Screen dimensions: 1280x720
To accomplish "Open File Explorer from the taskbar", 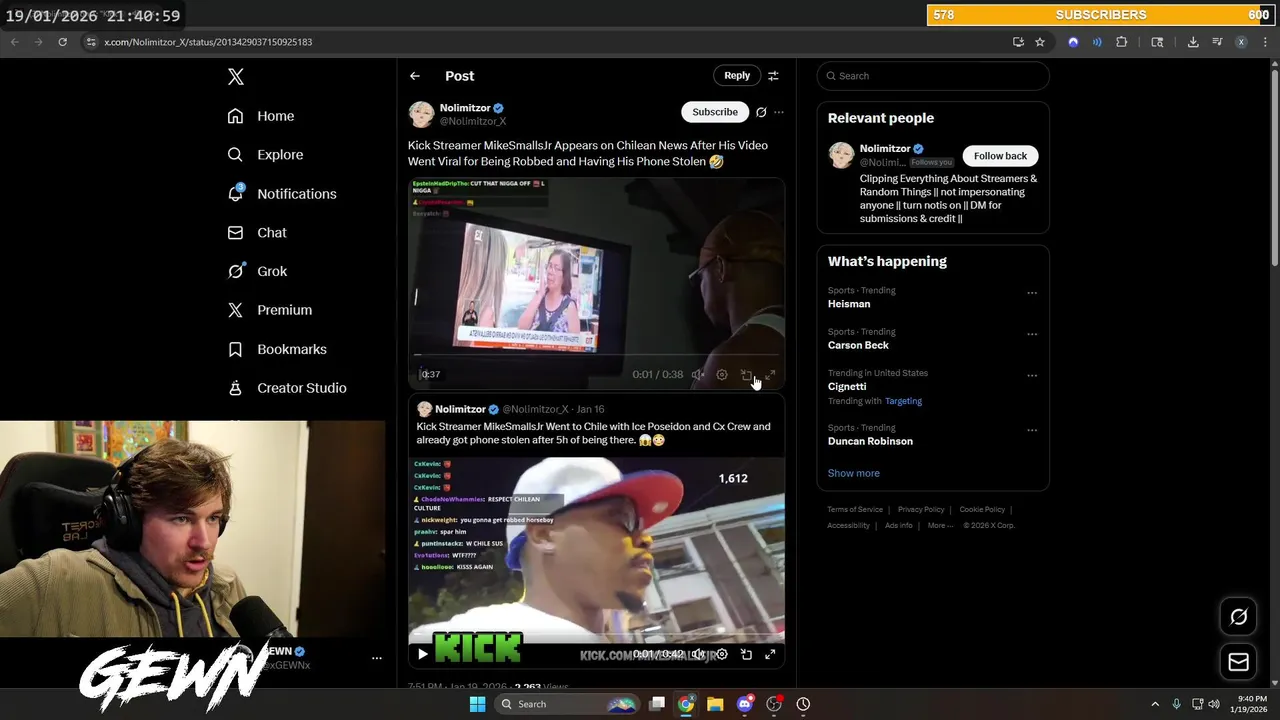I will tap(715, 704).
